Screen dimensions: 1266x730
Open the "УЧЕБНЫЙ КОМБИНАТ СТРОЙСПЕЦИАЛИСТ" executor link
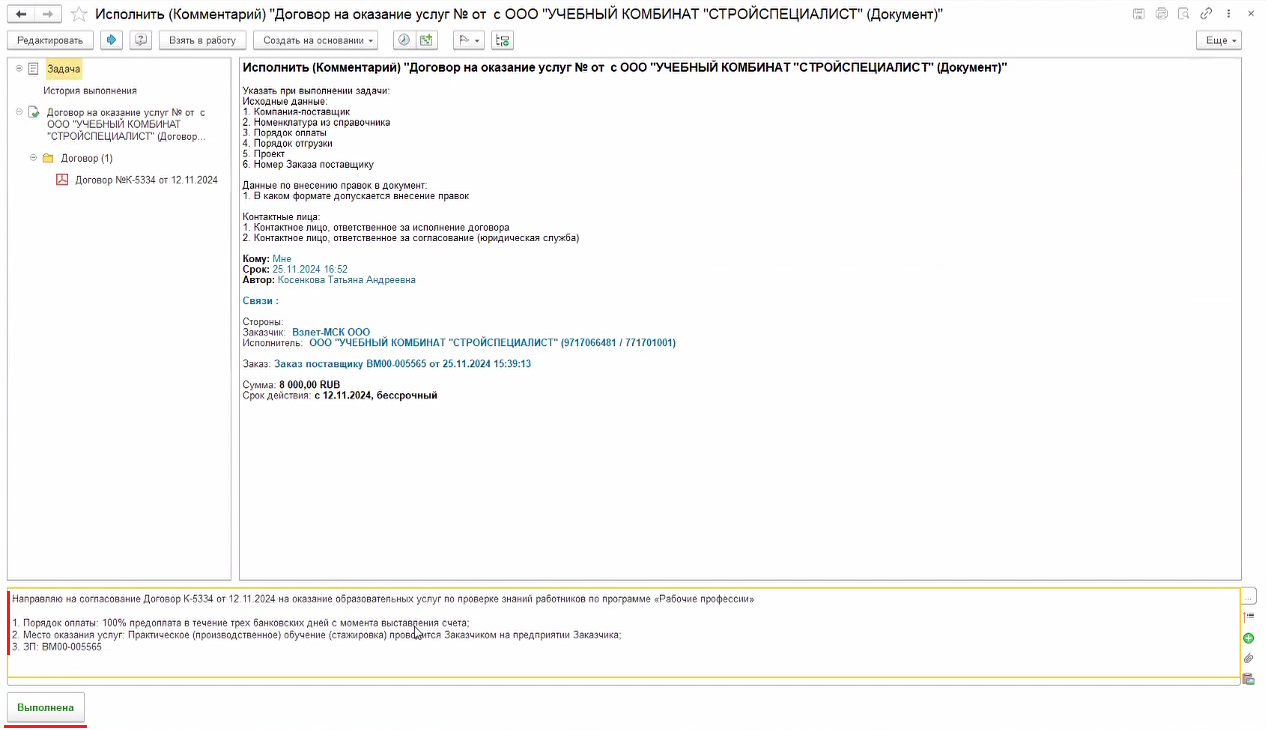click(x=492, y=343)
